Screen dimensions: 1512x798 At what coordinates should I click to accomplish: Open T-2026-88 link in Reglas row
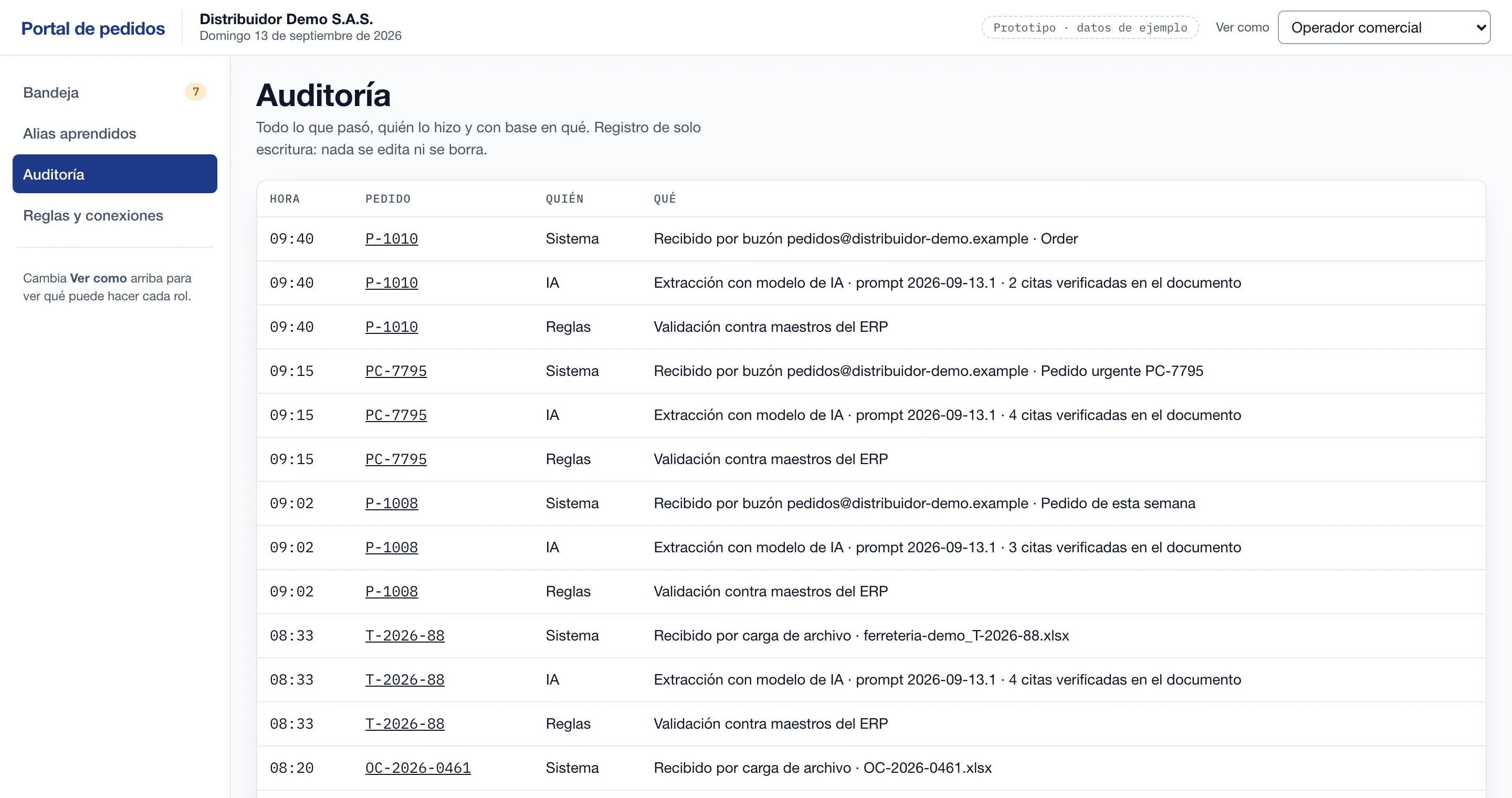[x=405, y=723]
